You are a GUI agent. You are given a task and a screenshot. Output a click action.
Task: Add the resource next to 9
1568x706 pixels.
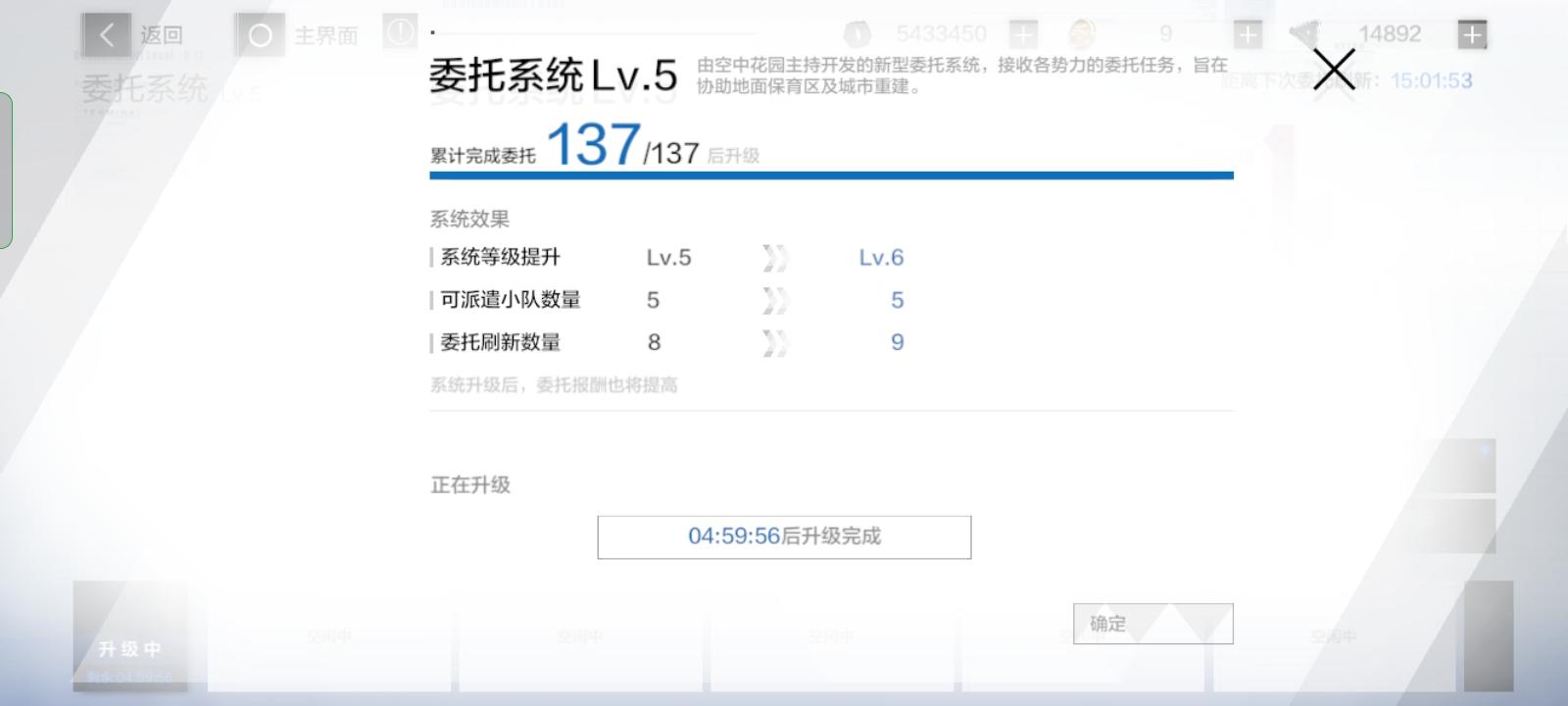click(x=1248, y=34)
